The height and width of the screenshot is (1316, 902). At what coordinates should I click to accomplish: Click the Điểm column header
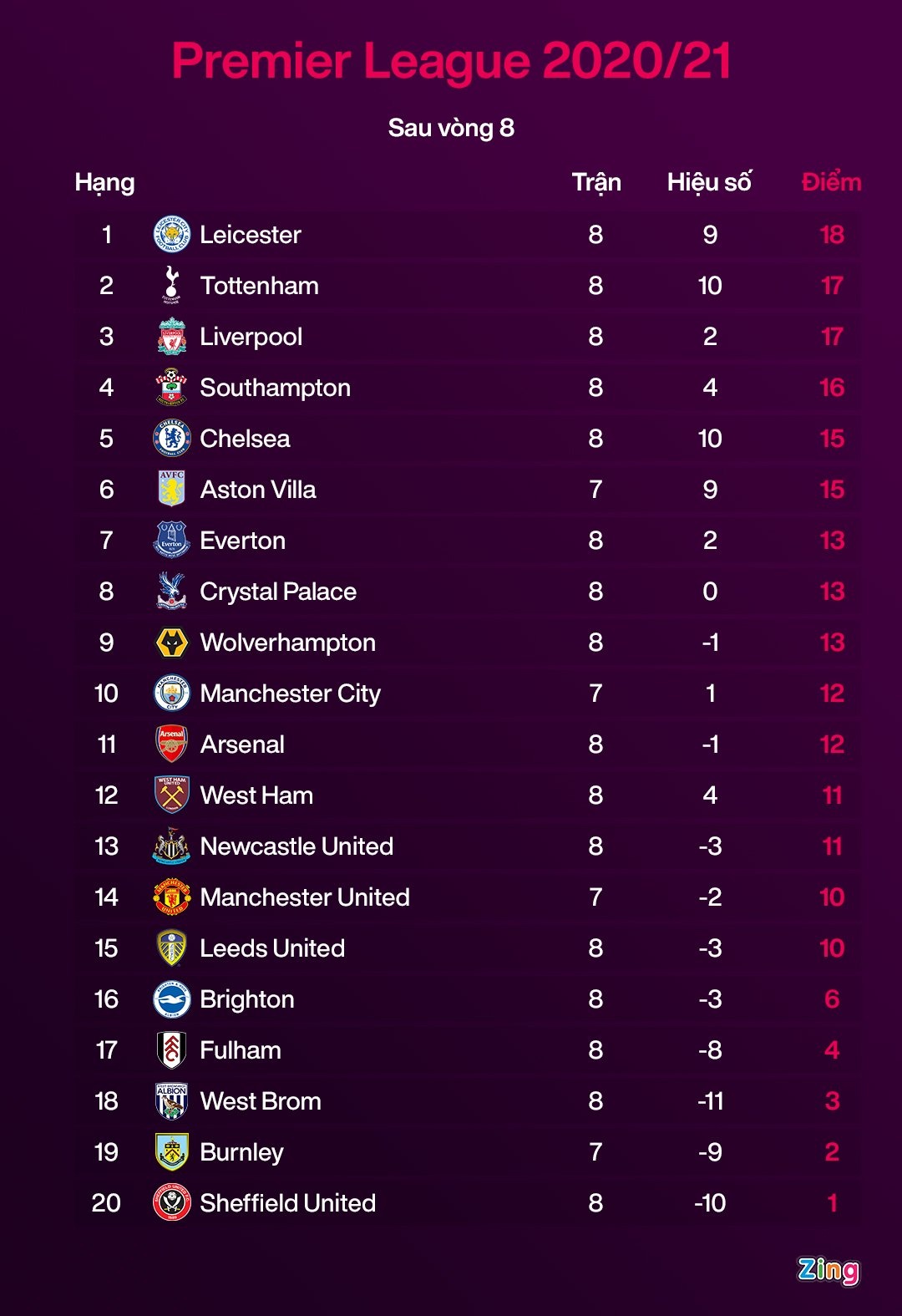[831, 182]
